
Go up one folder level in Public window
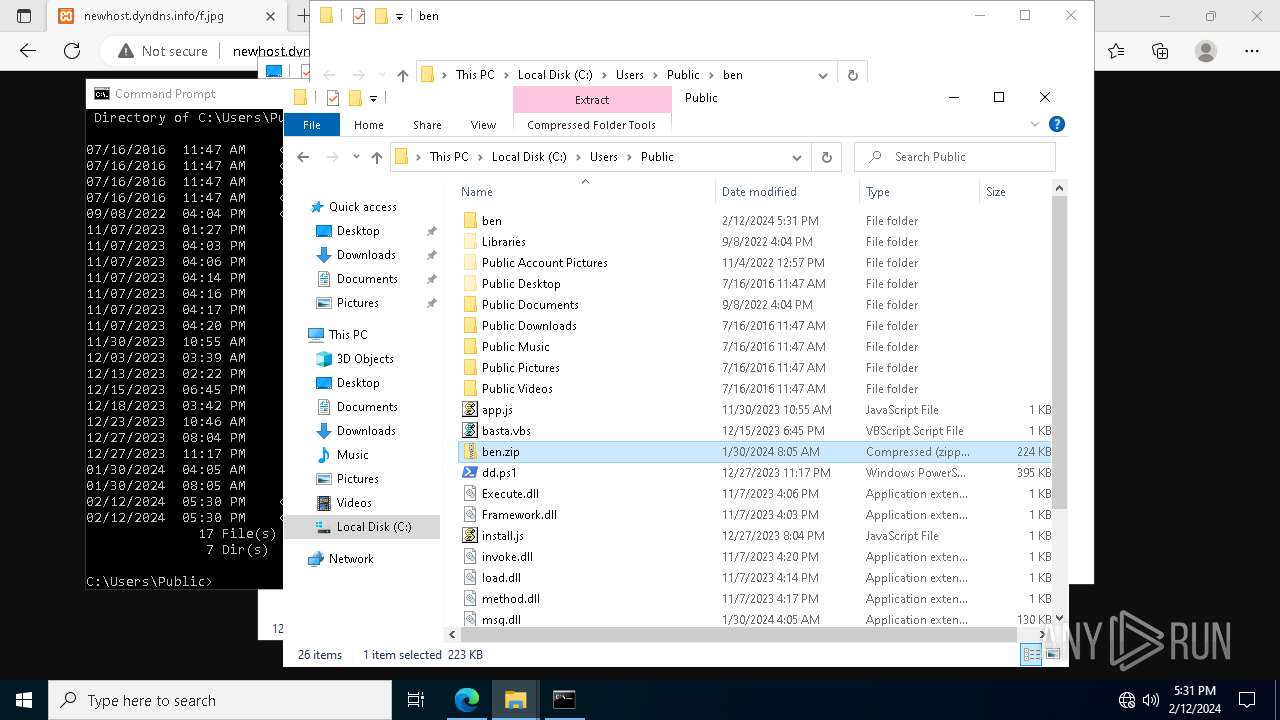point(376,157)
